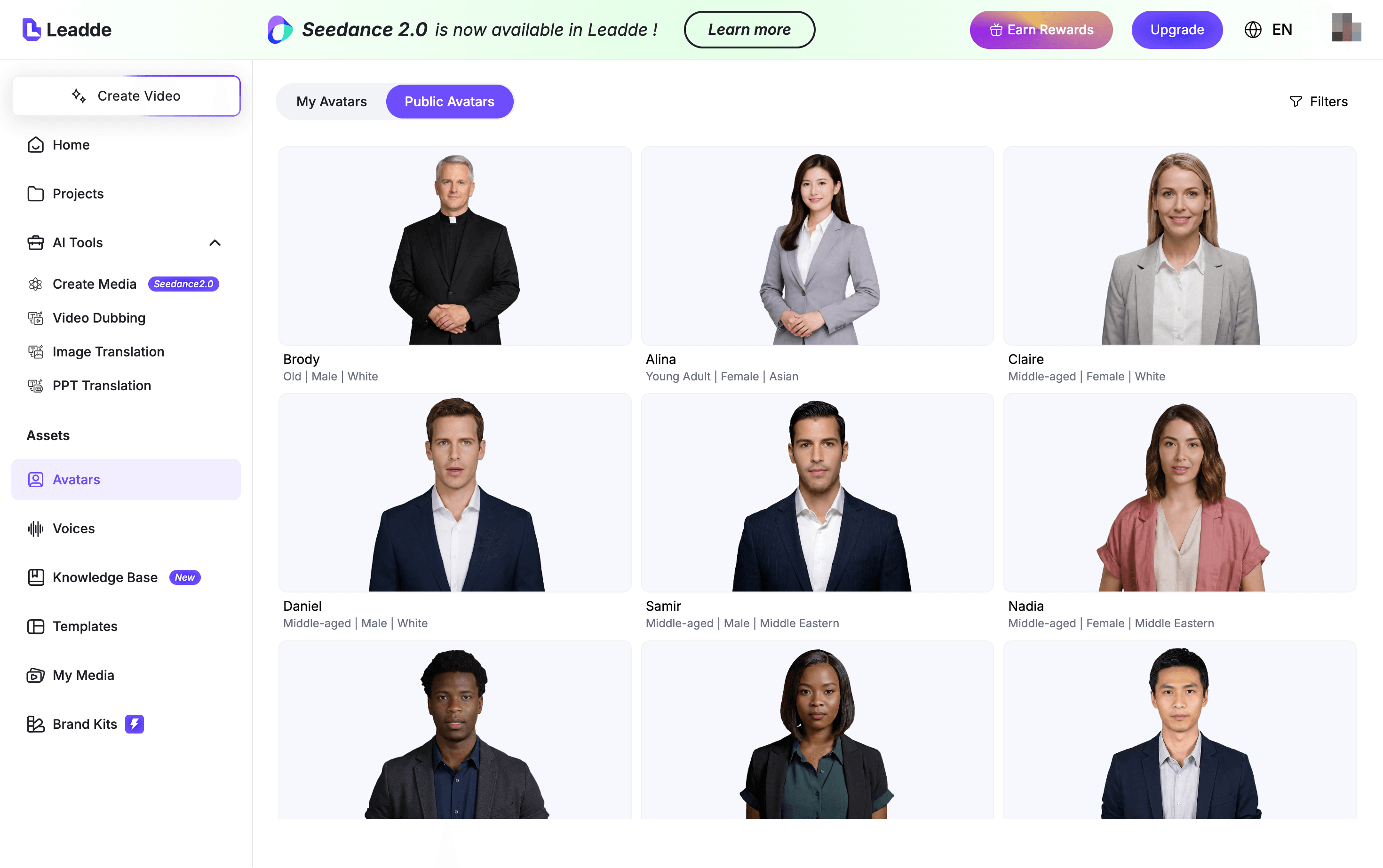Select the Public Avatars tab

(449, 102)
